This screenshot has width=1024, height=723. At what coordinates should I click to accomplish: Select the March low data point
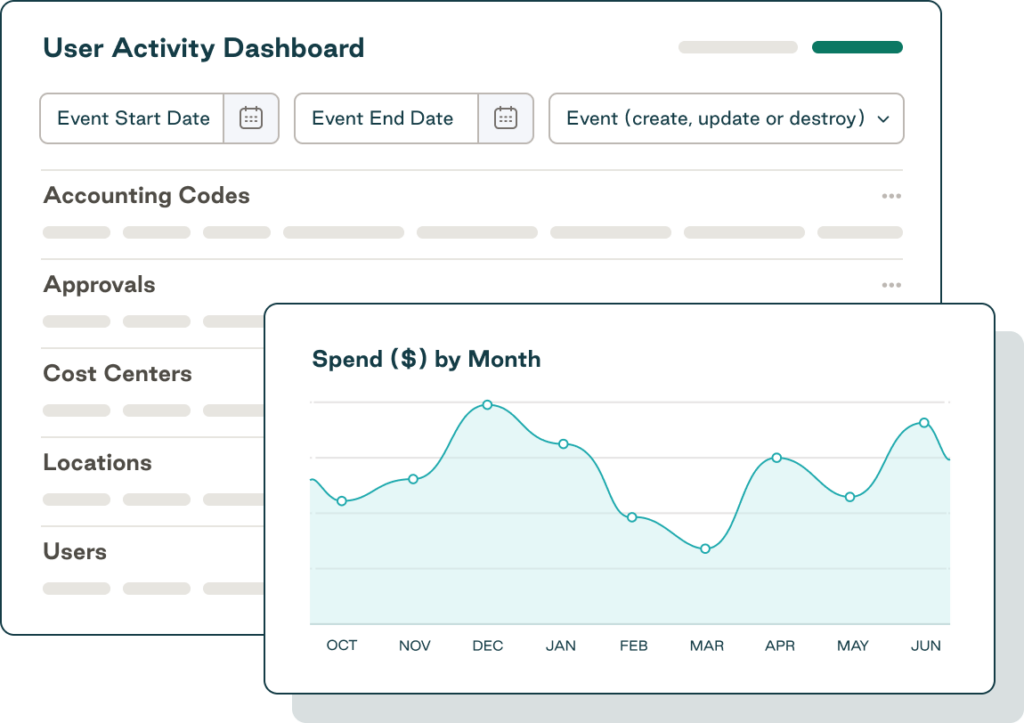click(x=705, y=548)
